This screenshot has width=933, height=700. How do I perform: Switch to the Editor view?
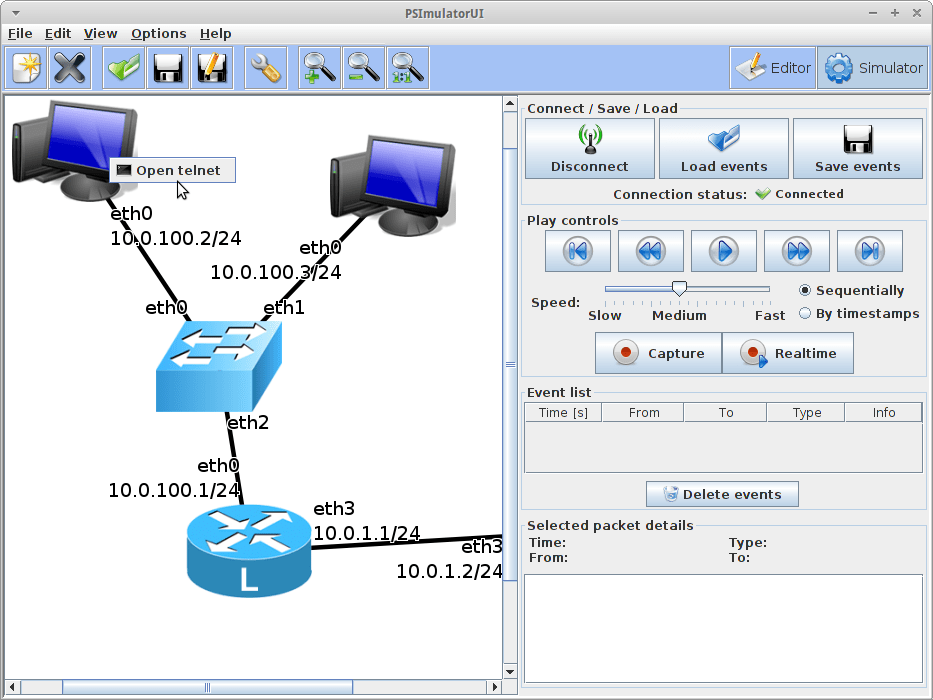point(772,67)
